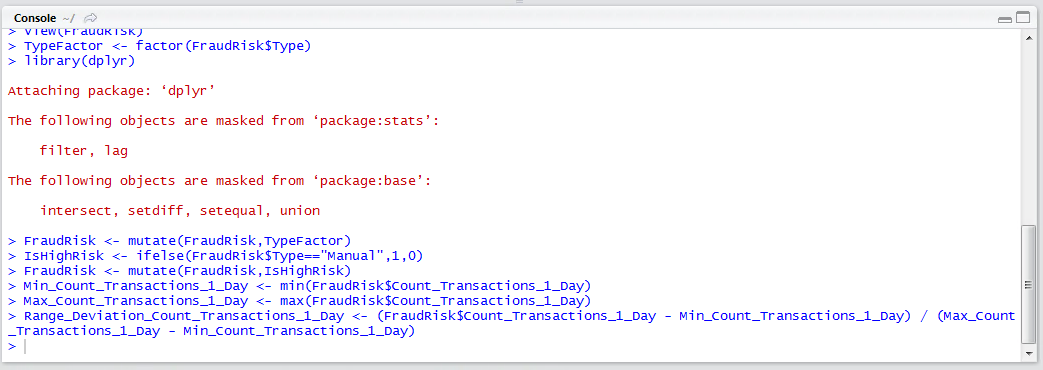Click the 'library(dplyr)' command line
This screenshot has width=1043, height=370.
pos(71,61)
